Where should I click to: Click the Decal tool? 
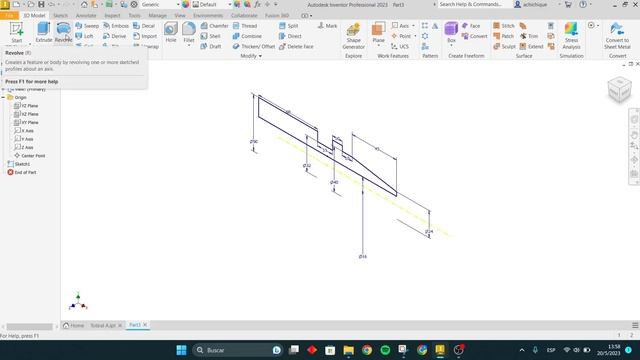tap(144, 26)
